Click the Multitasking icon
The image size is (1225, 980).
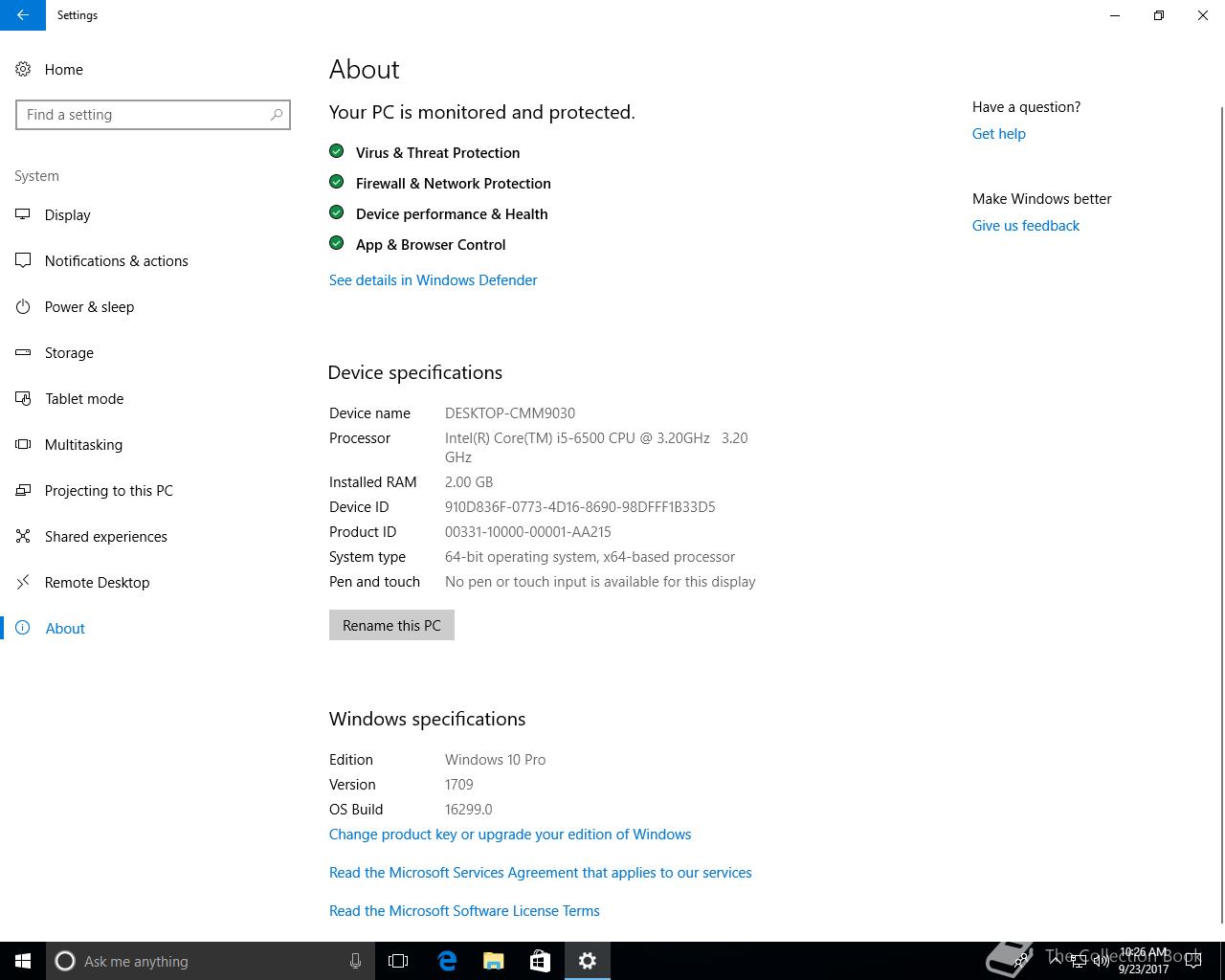pos(23,444)
